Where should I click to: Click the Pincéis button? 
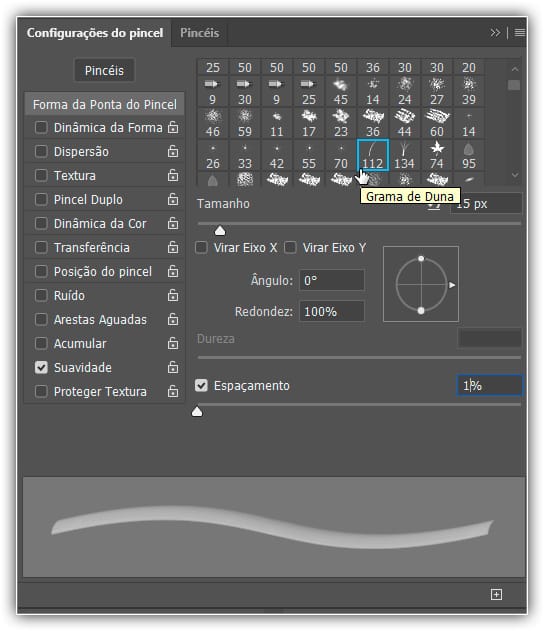(104, 70)
